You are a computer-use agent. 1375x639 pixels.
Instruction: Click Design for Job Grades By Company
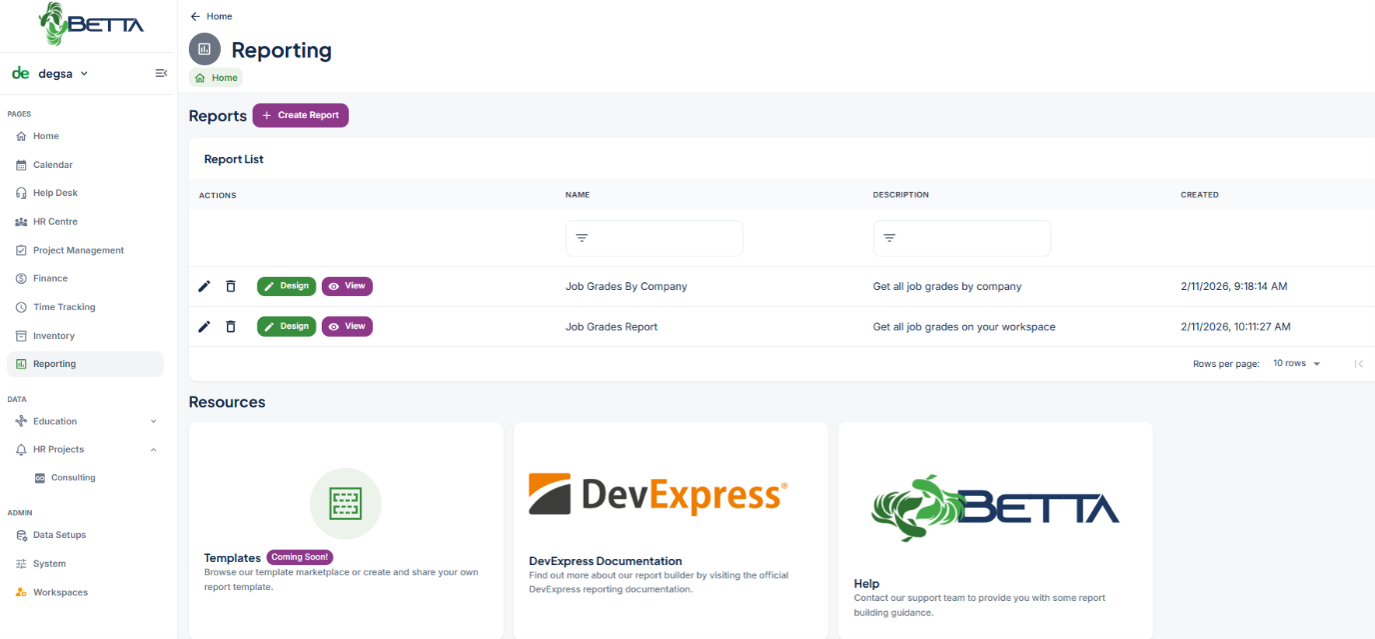(286, 286)
